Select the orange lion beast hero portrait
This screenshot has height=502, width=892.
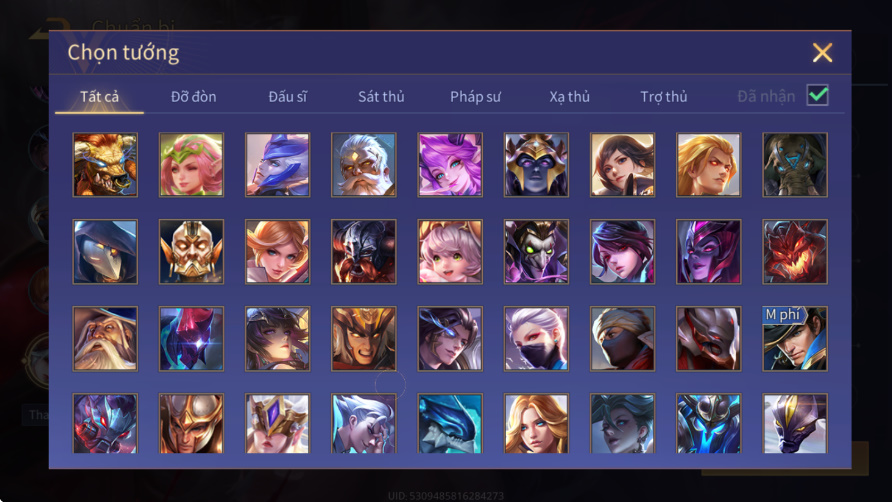[x=105, y=165]
